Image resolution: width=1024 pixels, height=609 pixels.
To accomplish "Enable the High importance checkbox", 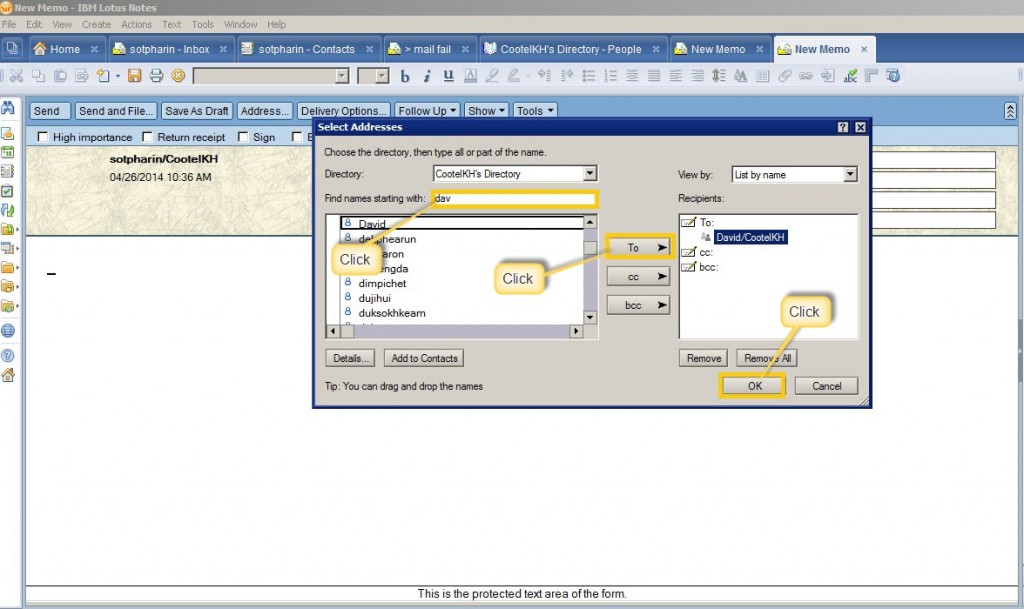I will [x=43, y=137].
